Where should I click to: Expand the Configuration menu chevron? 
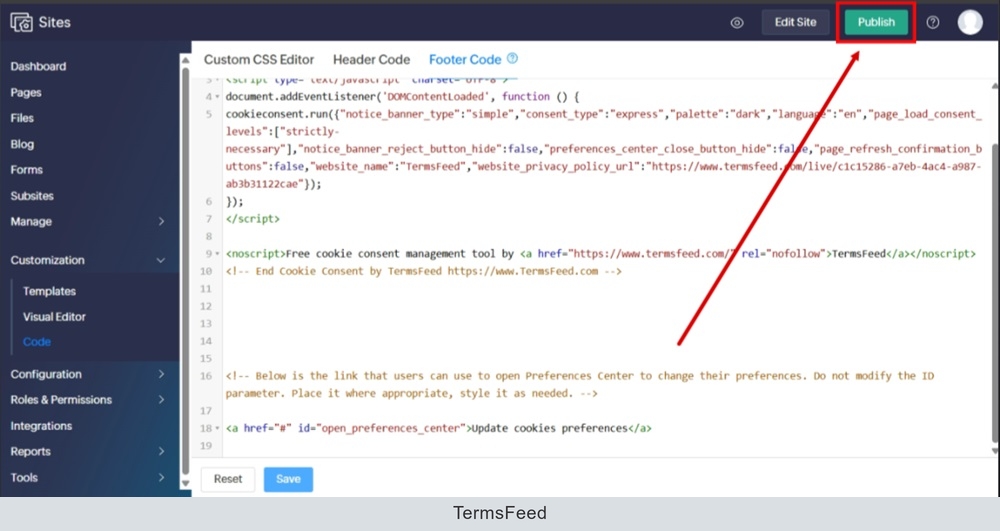[x=161, y=374]
